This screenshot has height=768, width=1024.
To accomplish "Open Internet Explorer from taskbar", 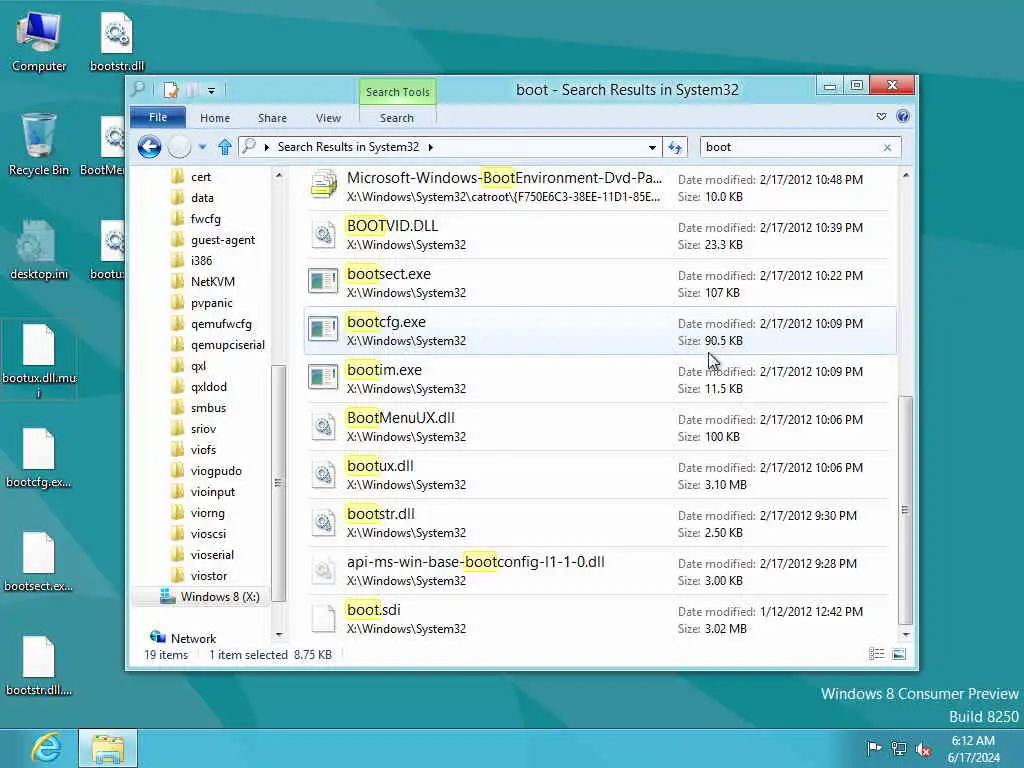I will pos(46,748).
